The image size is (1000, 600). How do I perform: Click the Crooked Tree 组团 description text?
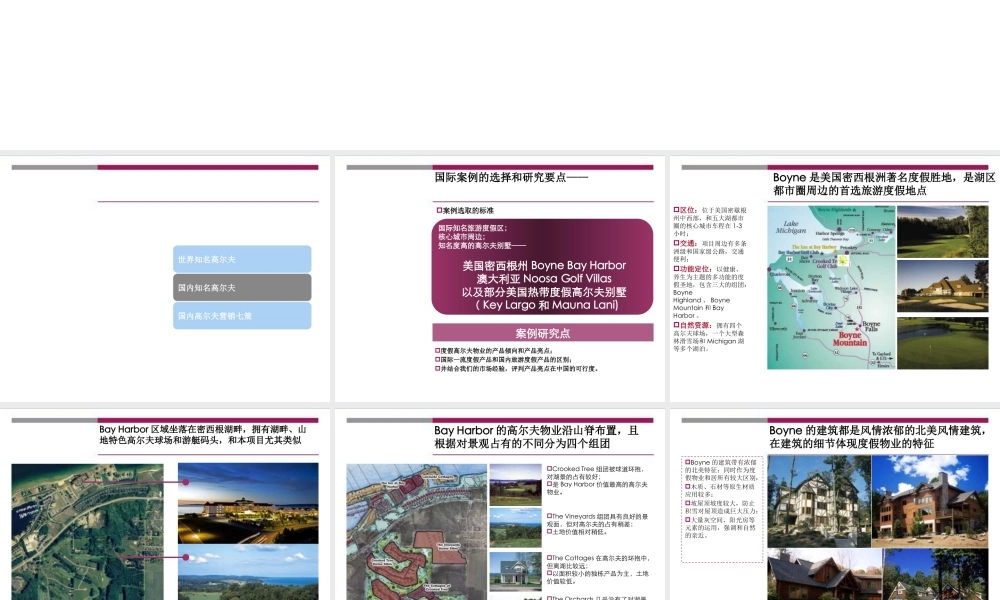point(597,480)
